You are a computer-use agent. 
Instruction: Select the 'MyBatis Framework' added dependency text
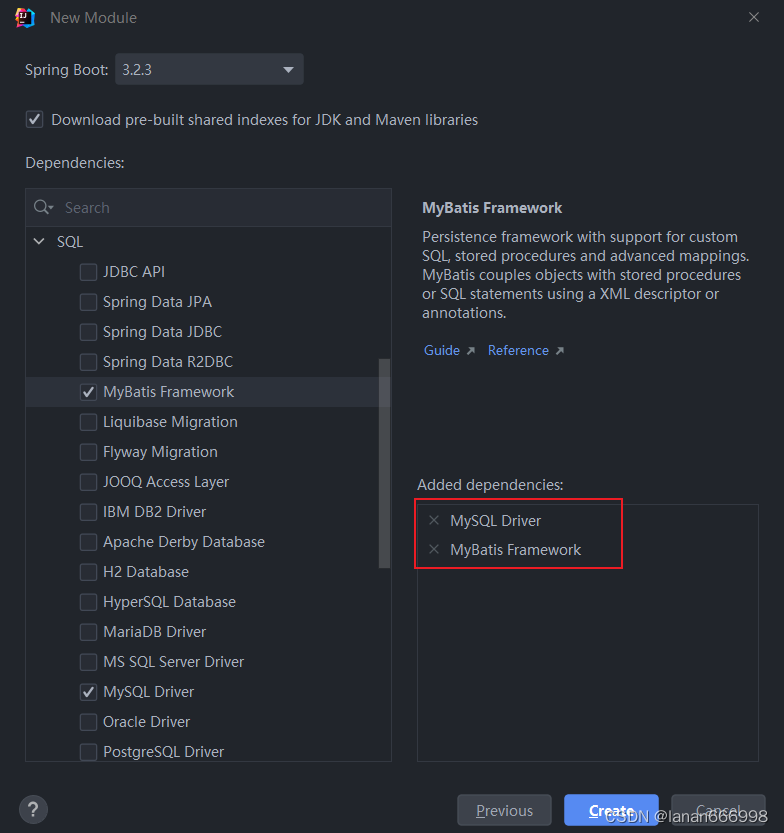[x=515, y=549]
